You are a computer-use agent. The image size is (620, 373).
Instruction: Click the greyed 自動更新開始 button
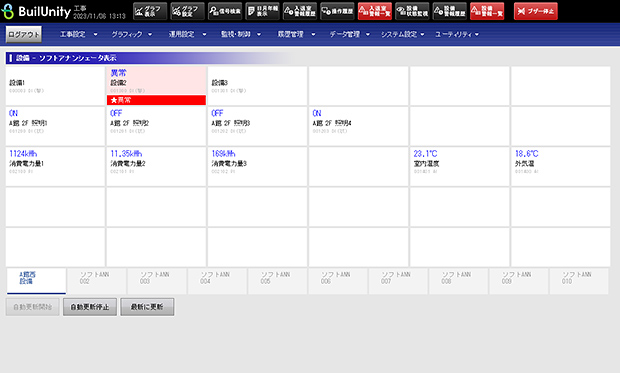pos(32,307)
